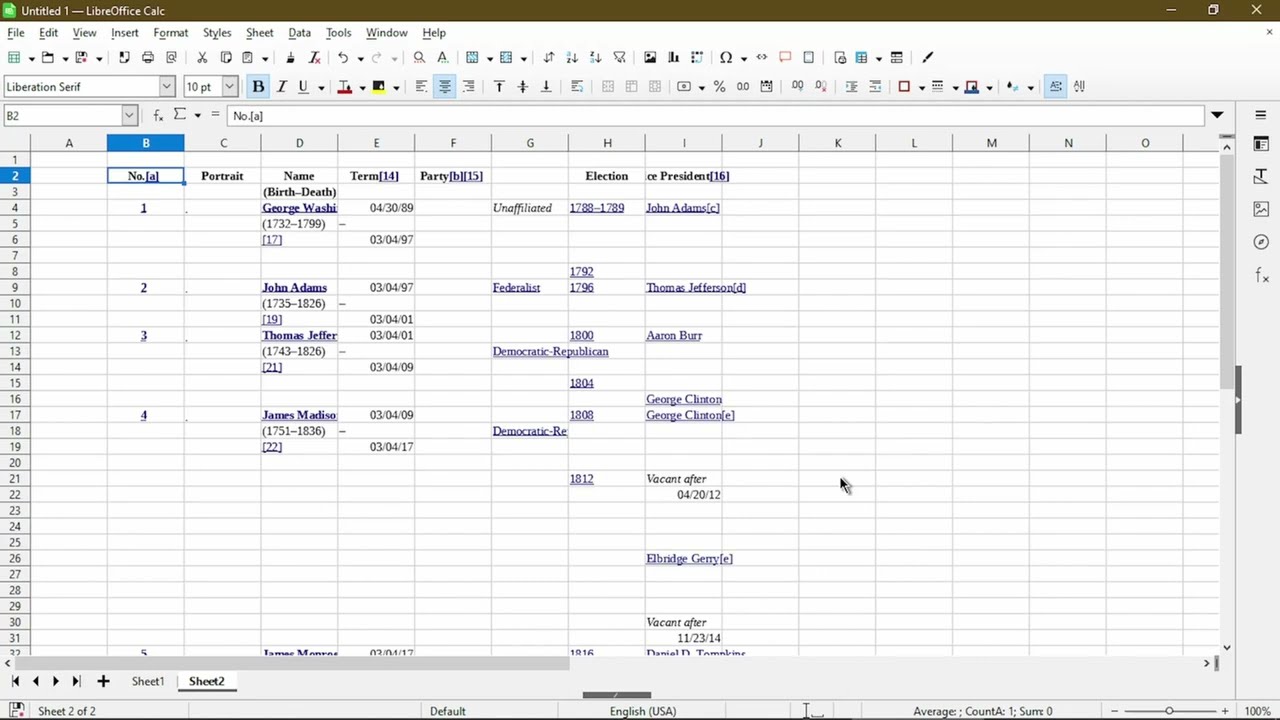Click the Show Draw Functions icon
The image size is (1280, 720).
coord(927,57)
